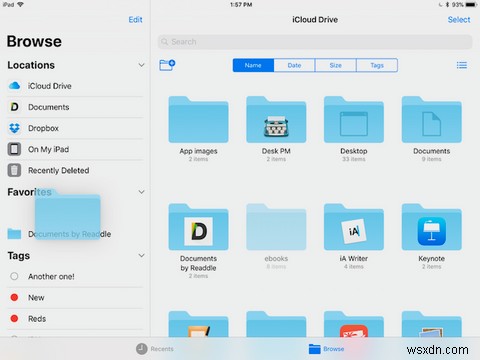Open the Recently Deleted trash icon
Viewport: 480px width, 360px height.
(14, 170)
